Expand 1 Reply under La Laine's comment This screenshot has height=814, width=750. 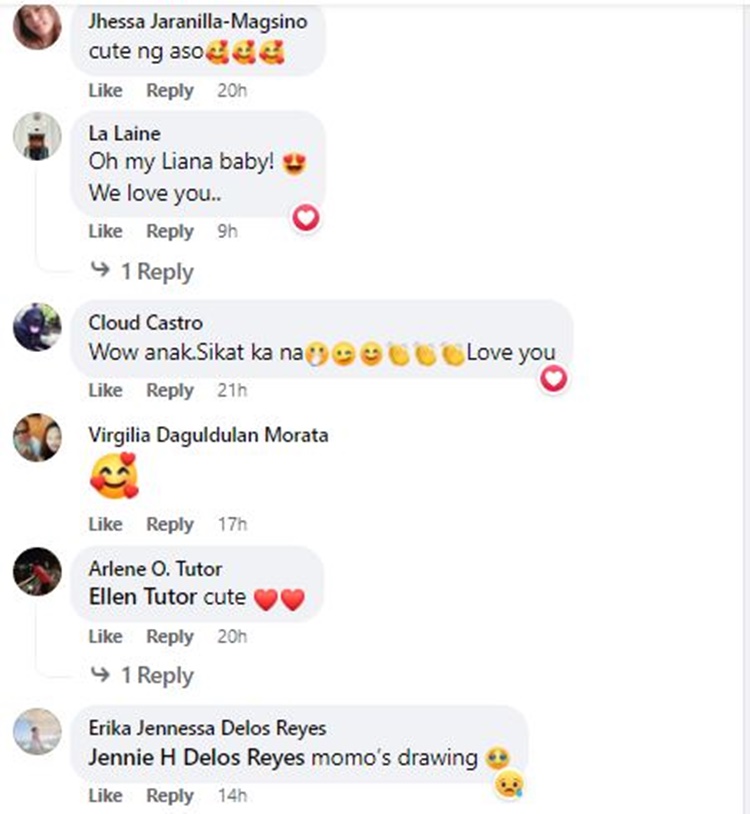156,271
